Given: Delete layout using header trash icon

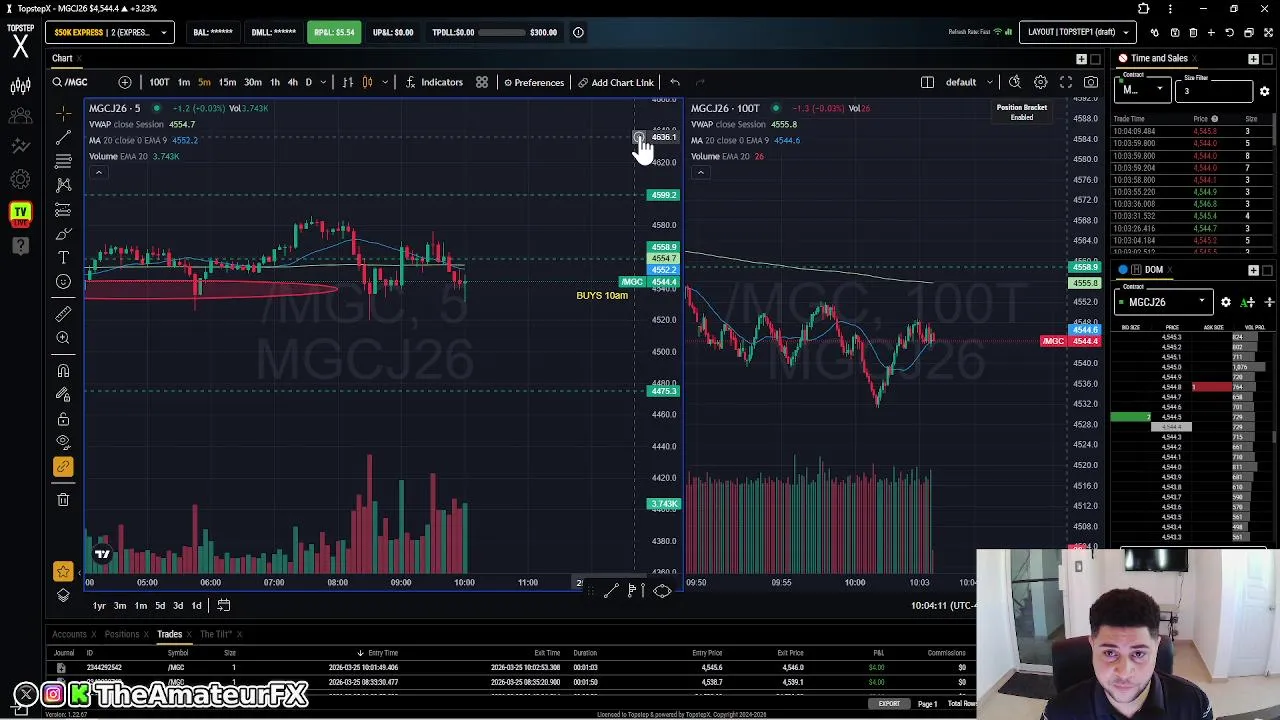Looking at the screenshot, I should tap(1193, 32).
